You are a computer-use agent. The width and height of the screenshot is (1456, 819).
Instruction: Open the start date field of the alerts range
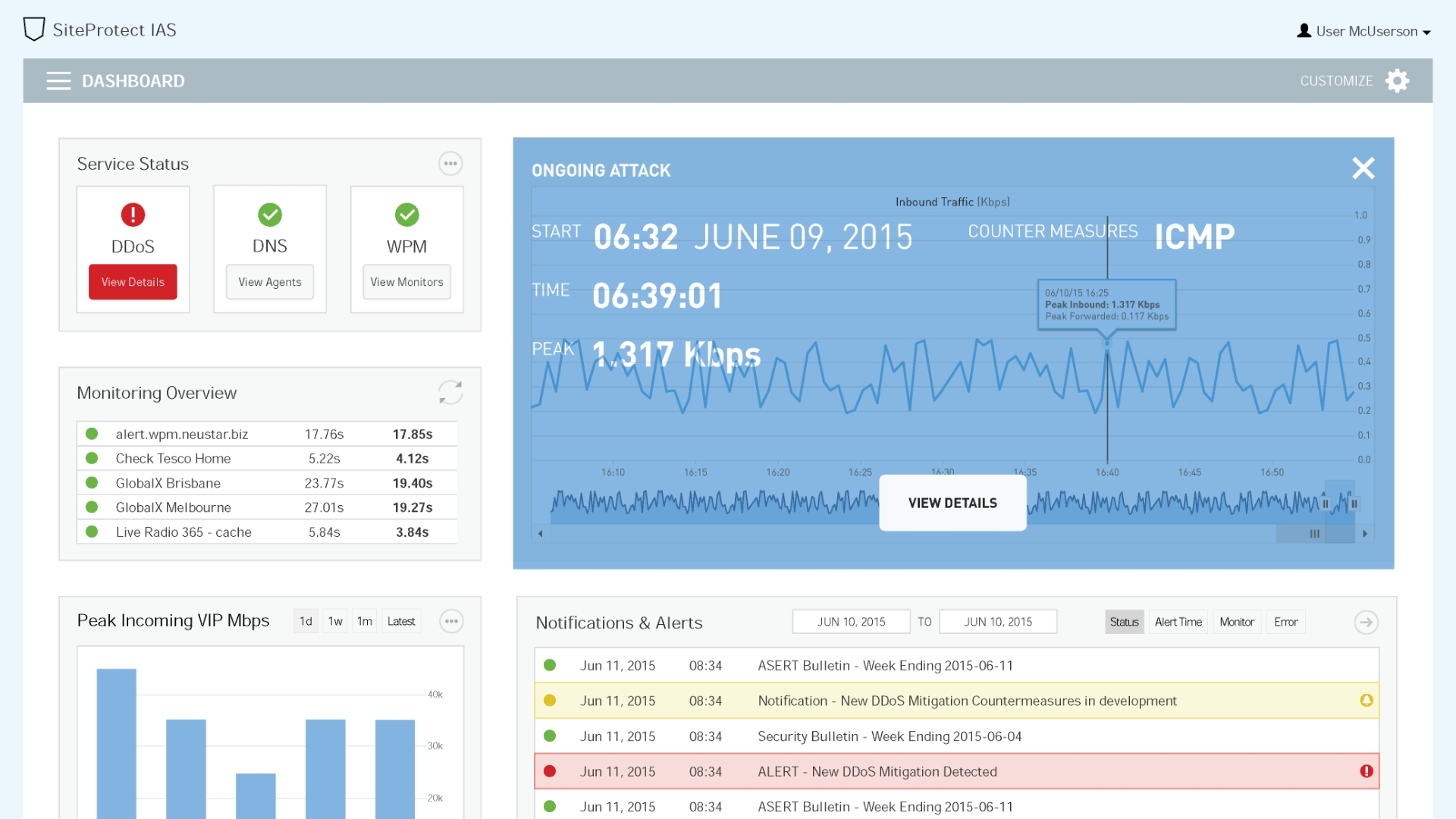coord(851,622)
